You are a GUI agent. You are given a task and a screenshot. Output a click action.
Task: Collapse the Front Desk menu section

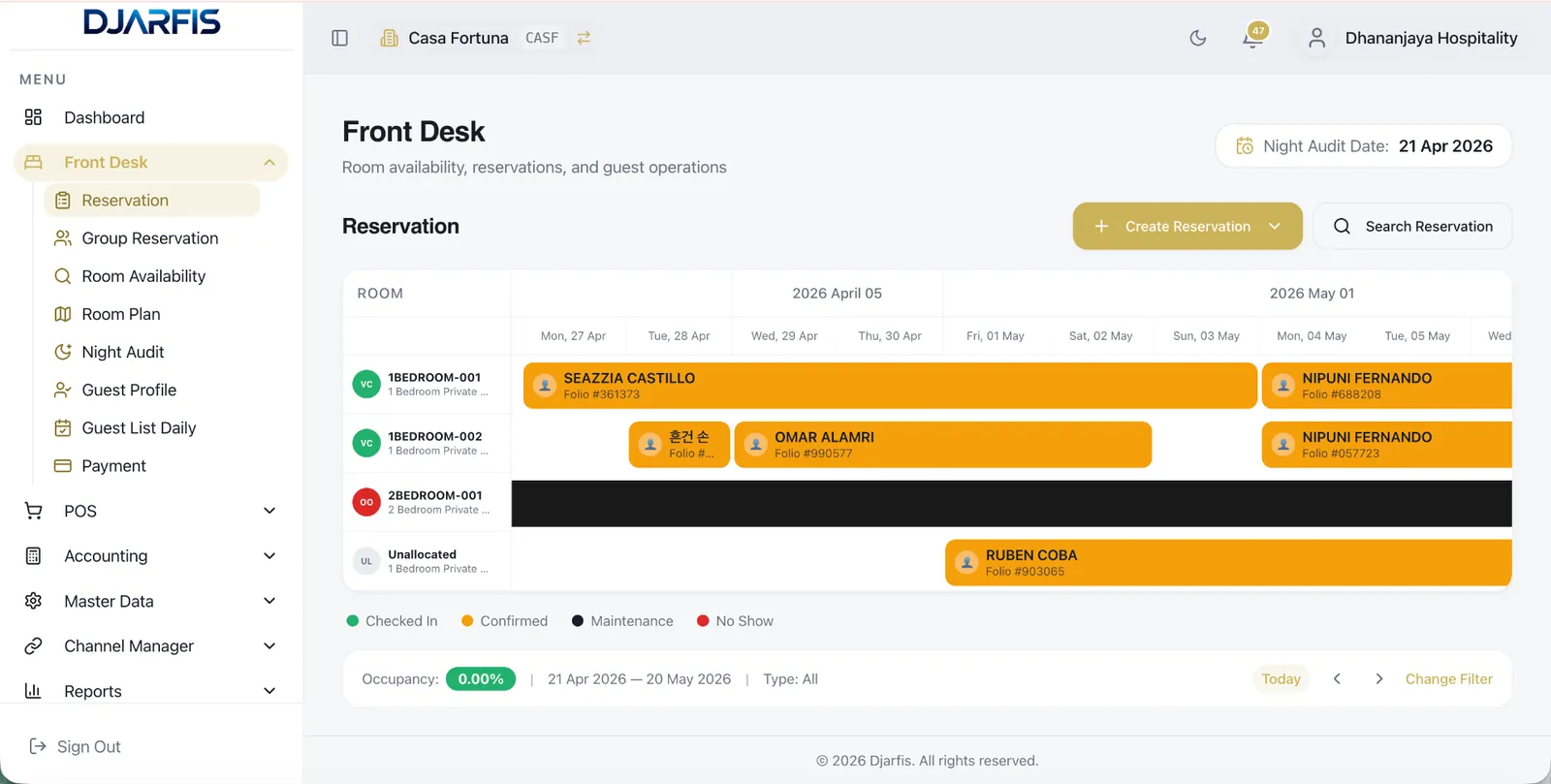click(x=269, y=163)
